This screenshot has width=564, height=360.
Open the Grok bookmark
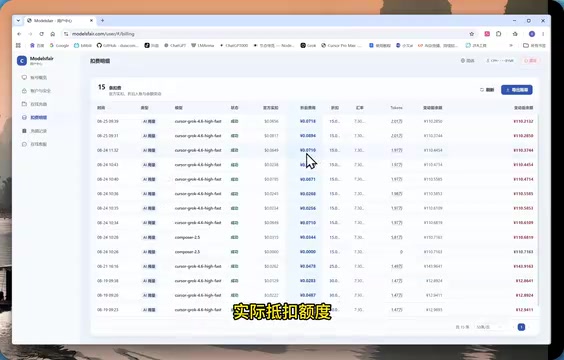[x=308, y=45]
